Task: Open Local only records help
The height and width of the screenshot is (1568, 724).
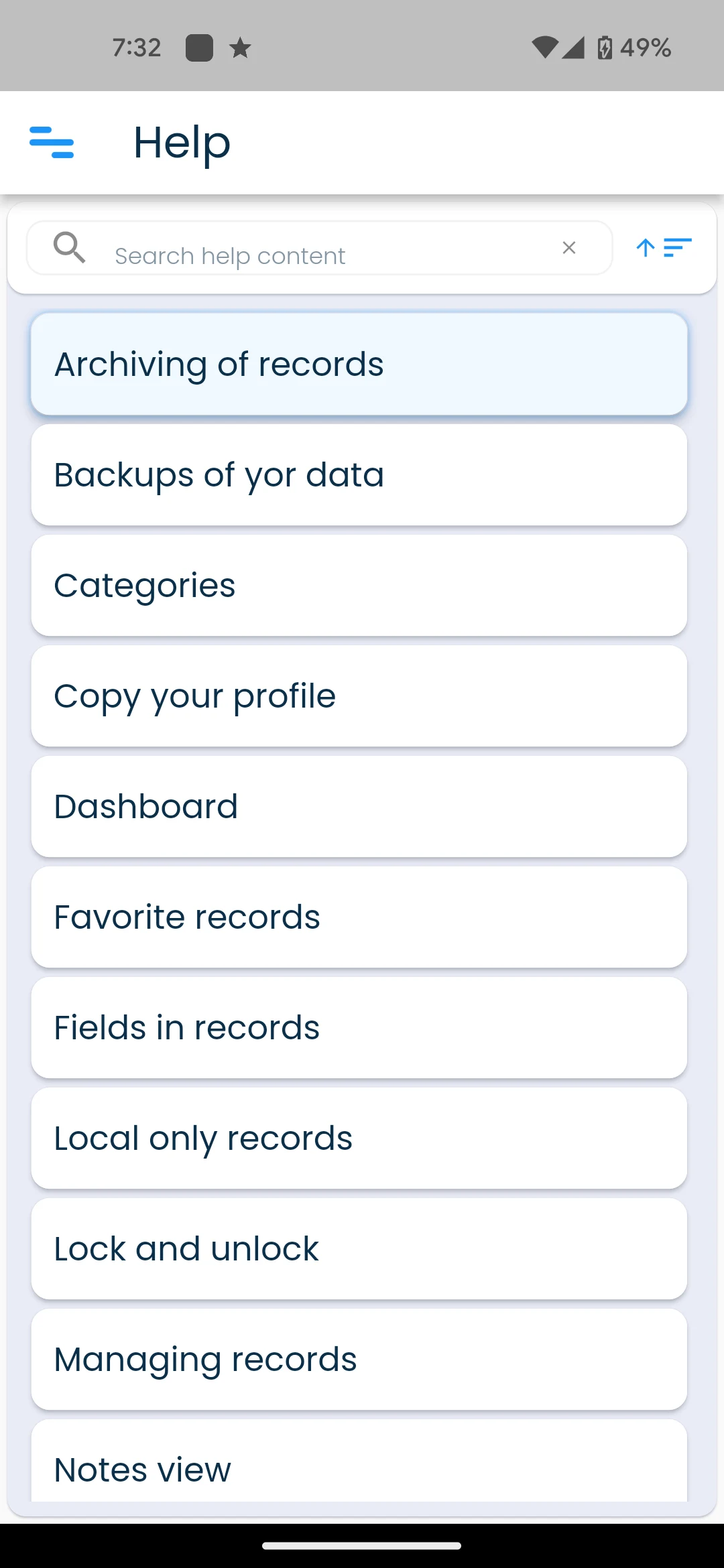Action: pyautogui.click(x=359, y=1138)
